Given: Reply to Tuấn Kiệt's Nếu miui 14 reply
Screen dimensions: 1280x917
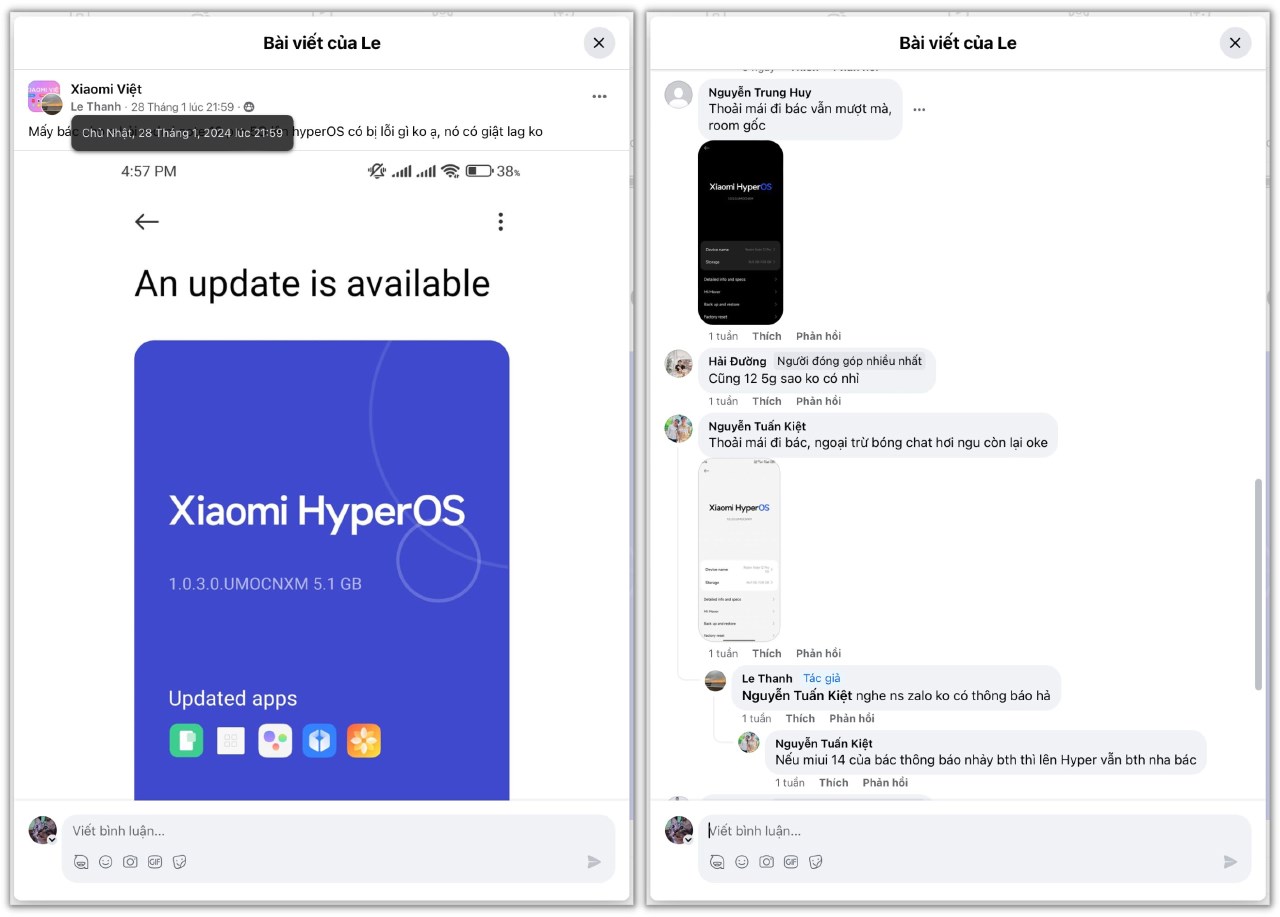Looking at the screenshot, I should 885,783.
